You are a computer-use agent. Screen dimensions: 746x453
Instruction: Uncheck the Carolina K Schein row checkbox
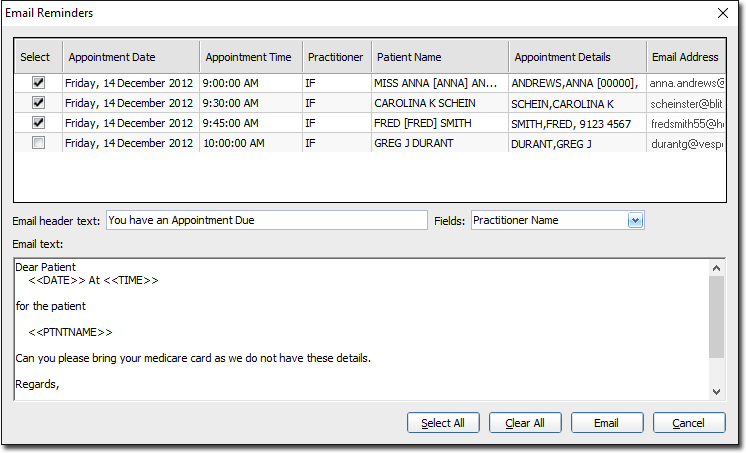[38, 103]
